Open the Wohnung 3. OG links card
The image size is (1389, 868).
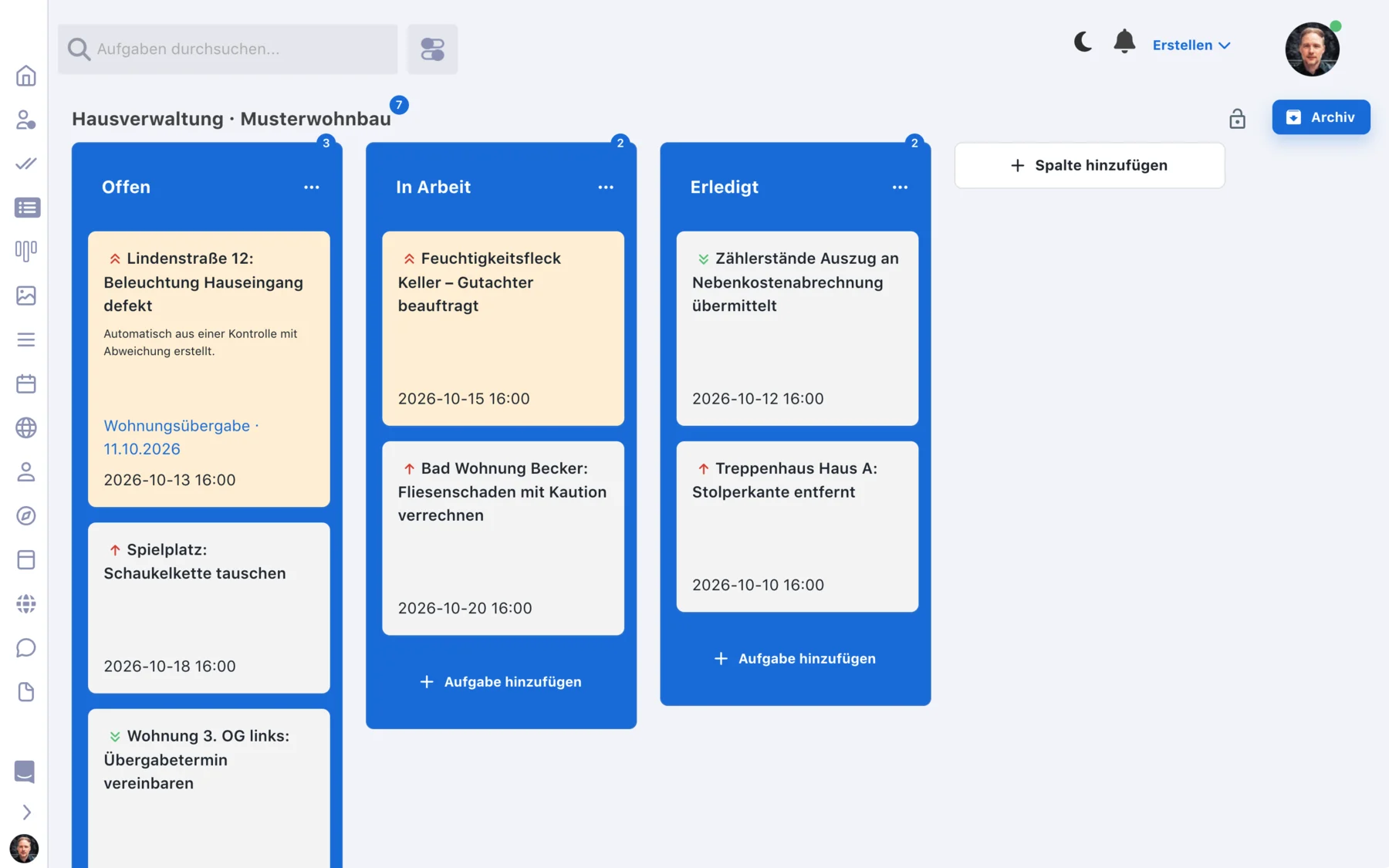(209, 789)
